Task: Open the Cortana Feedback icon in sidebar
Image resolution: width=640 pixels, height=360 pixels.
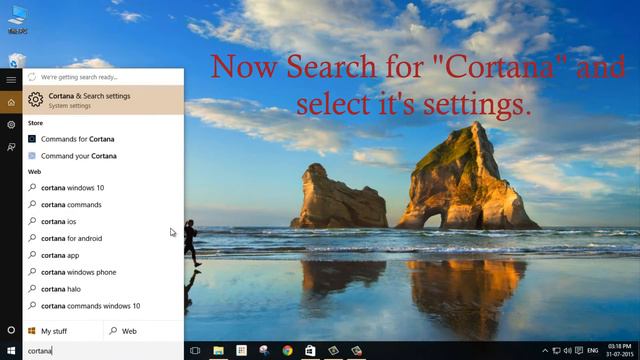Action: point(11,147)
